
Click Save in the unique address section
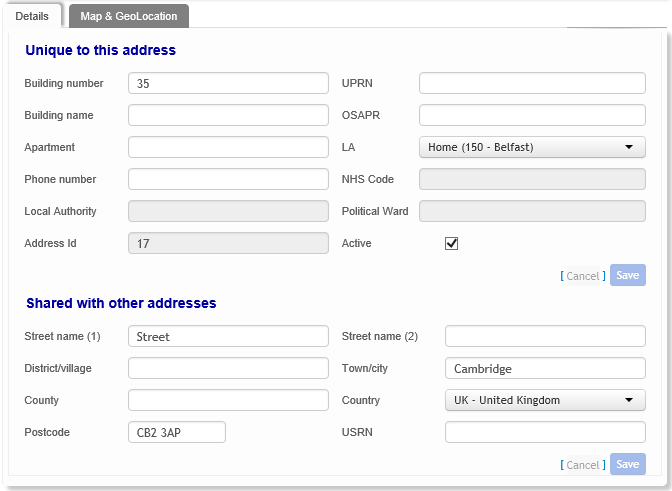click(627, 275)
